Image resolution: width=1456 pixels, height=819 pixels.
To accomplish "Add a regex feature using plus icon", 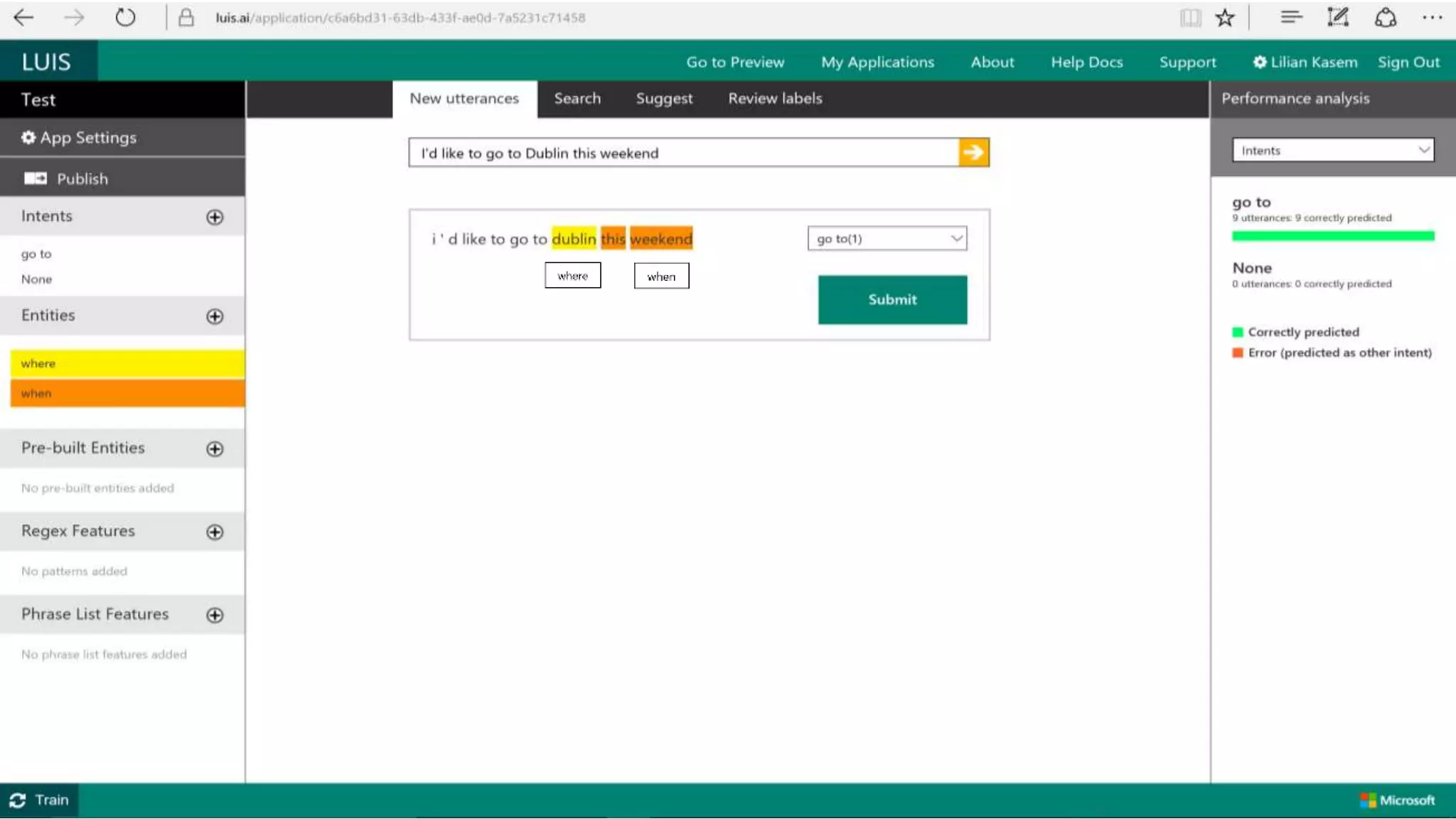I will [x=215, y=532].
